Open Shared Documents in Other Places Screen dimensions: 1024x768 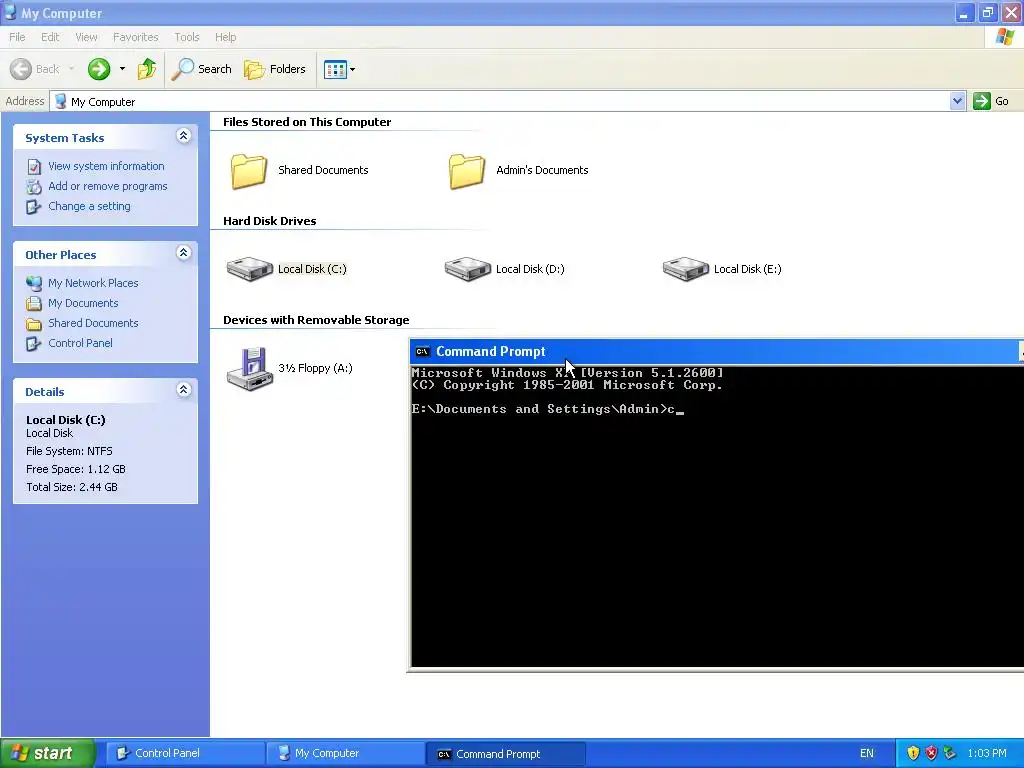93,323
